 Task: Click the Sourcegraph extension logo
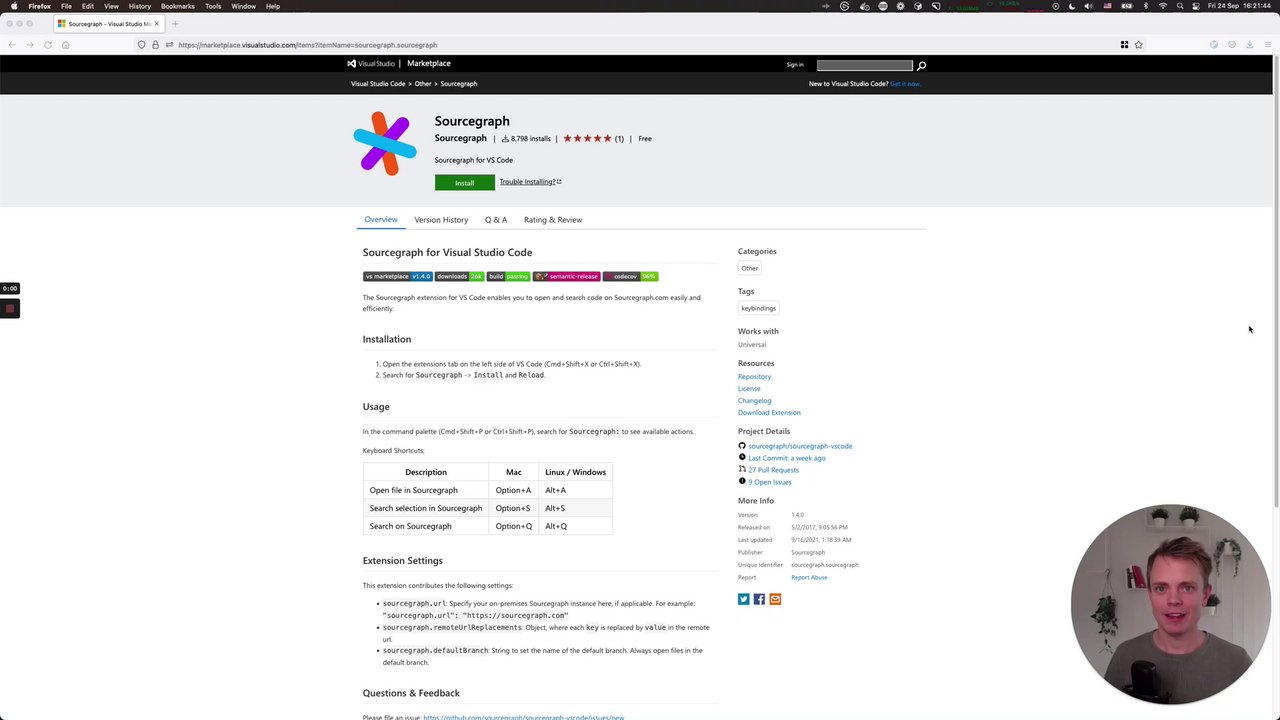coord(385,144)
